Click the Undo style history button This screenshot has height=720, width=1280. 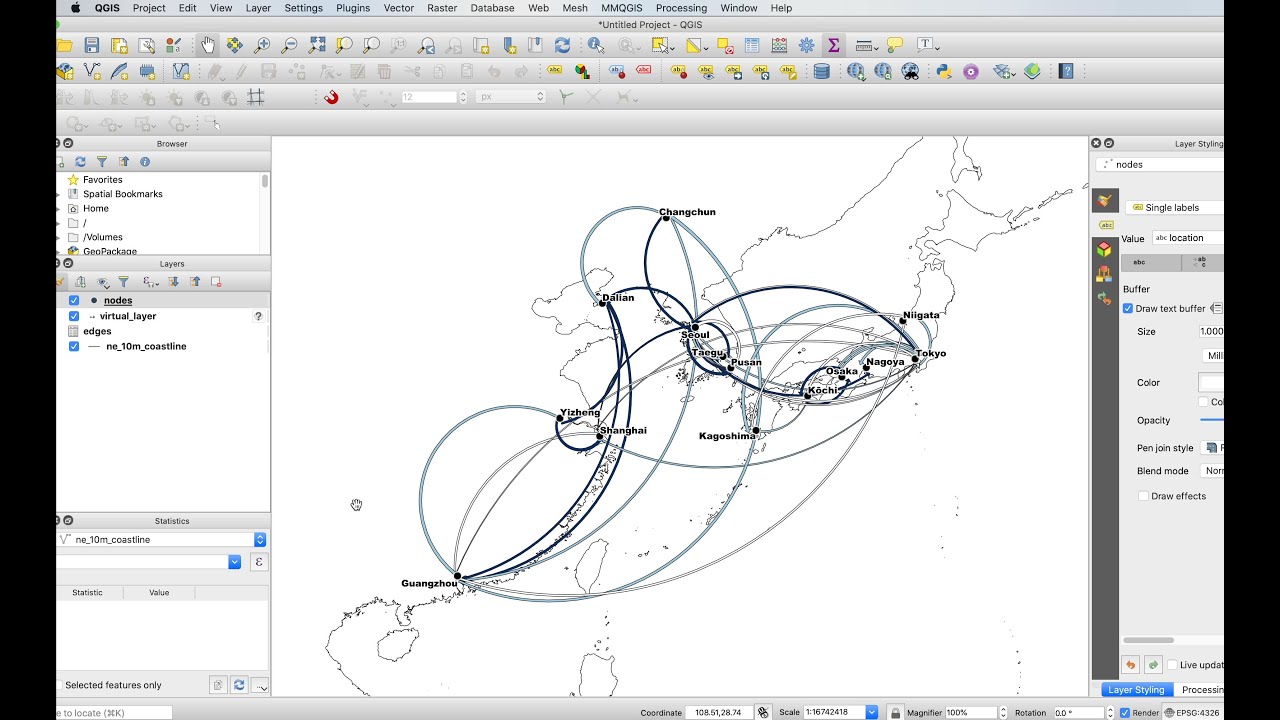[x=1130, y=665]
